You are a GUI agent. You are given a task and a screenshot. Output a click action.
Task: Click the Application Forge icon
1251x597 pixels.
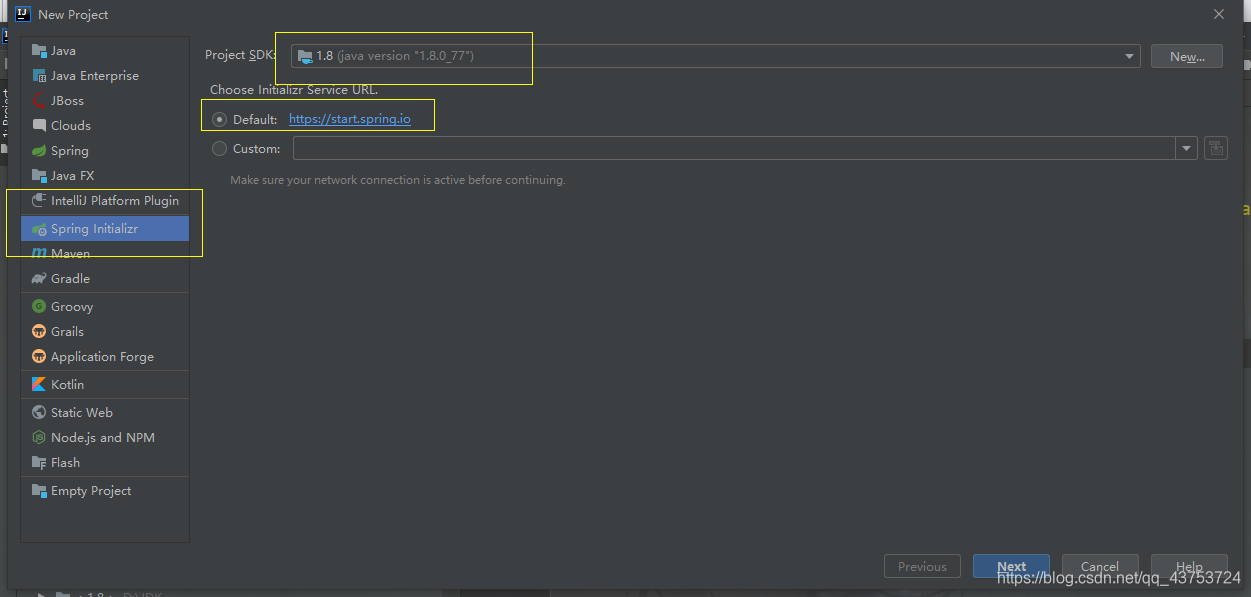[39, 357]
